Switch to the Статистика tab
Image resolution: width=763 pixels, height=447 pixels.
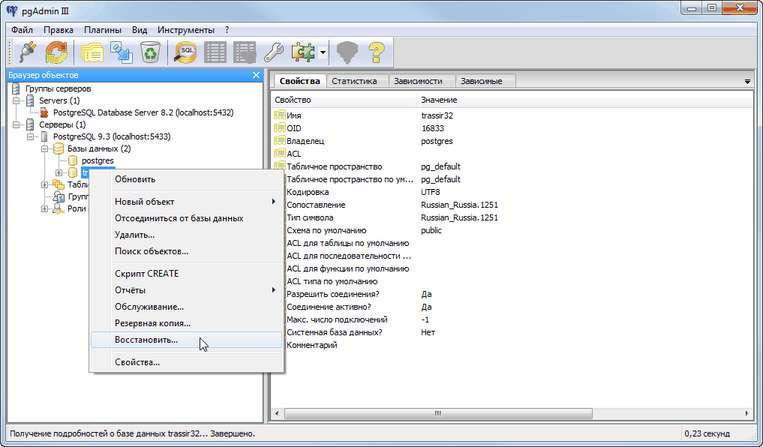[x=353, y=80]
